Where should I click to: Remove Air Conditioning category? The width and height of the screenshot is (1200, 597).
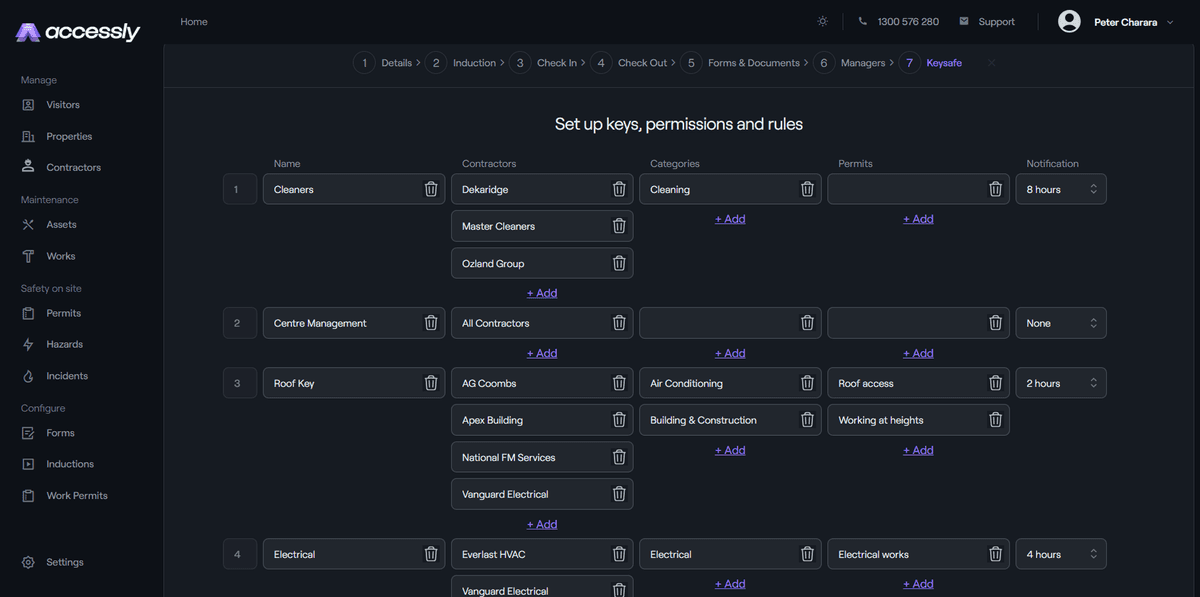coord(807,383)
